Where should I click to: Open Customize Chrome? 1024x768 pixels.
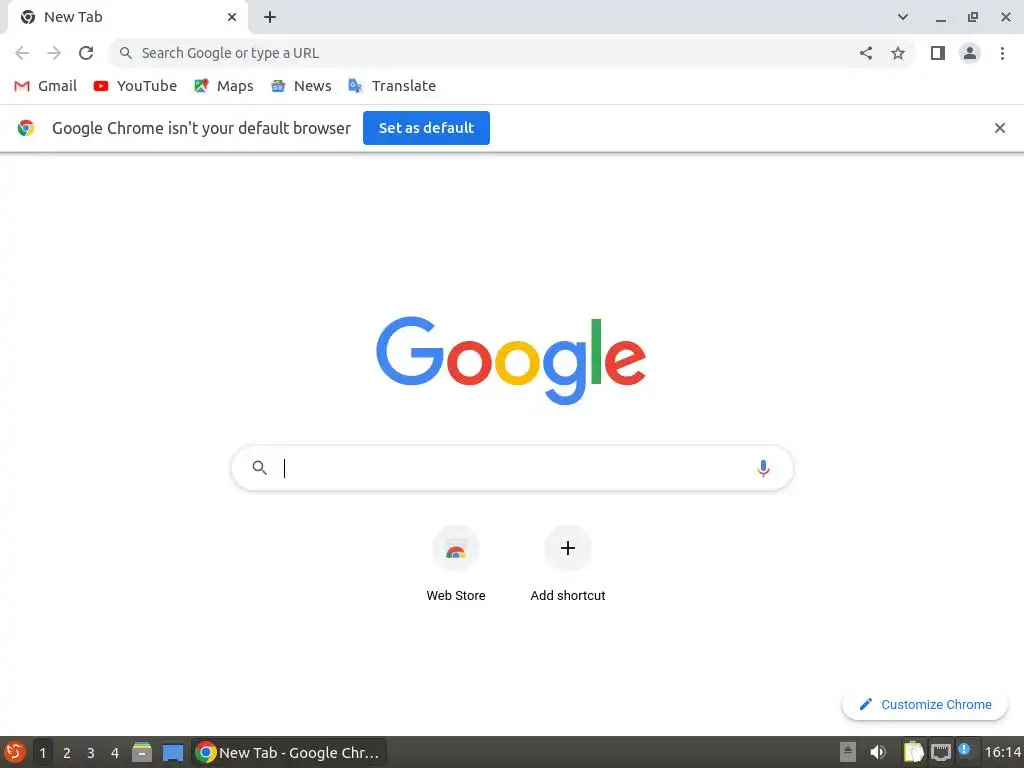(925, 705)
